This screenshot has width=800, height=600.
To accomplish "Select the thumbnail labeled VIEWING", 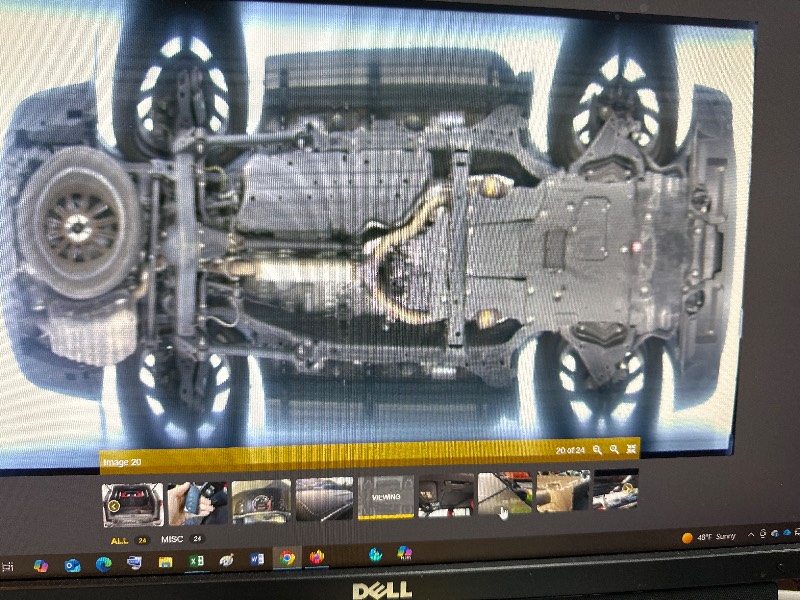I will (385, 497).
